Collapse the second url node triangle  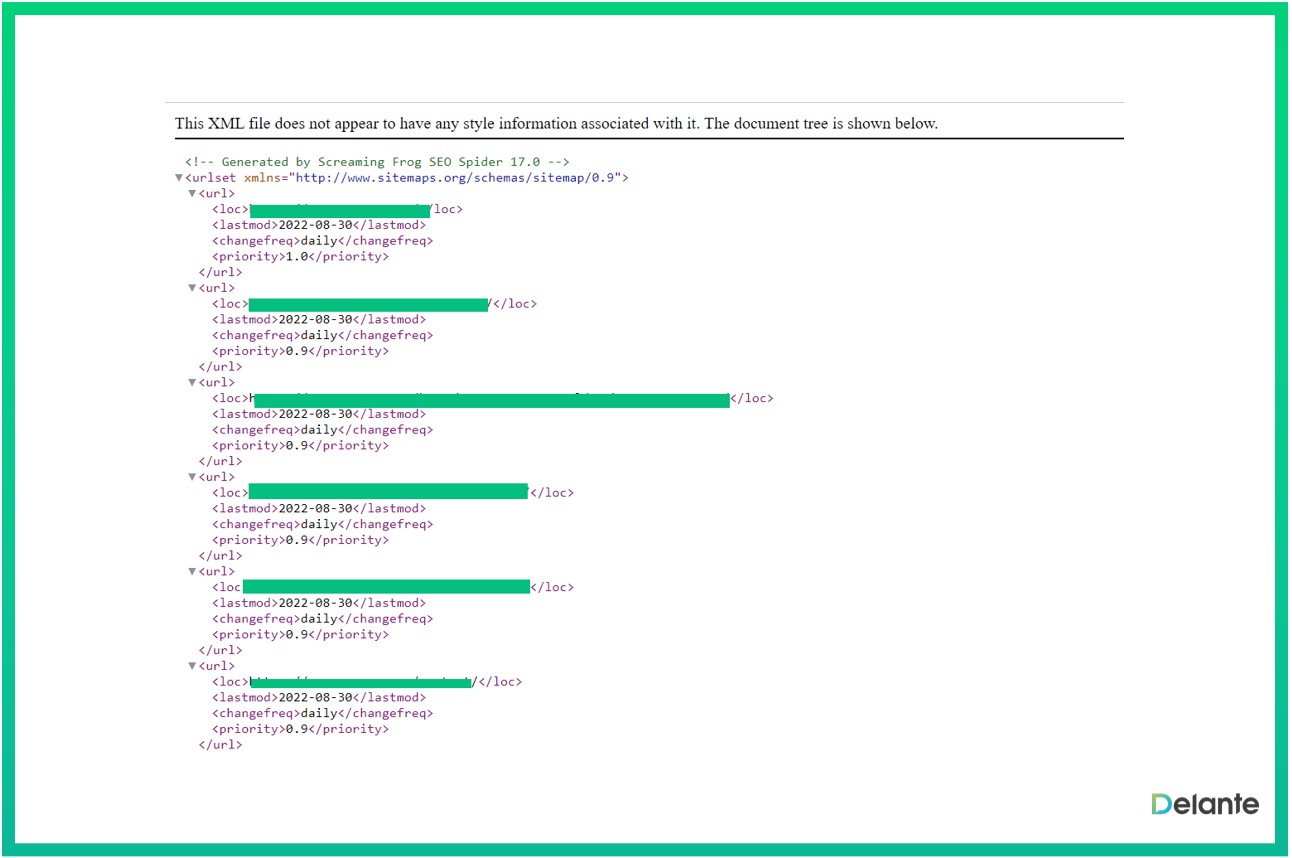[x=193, y=288]
